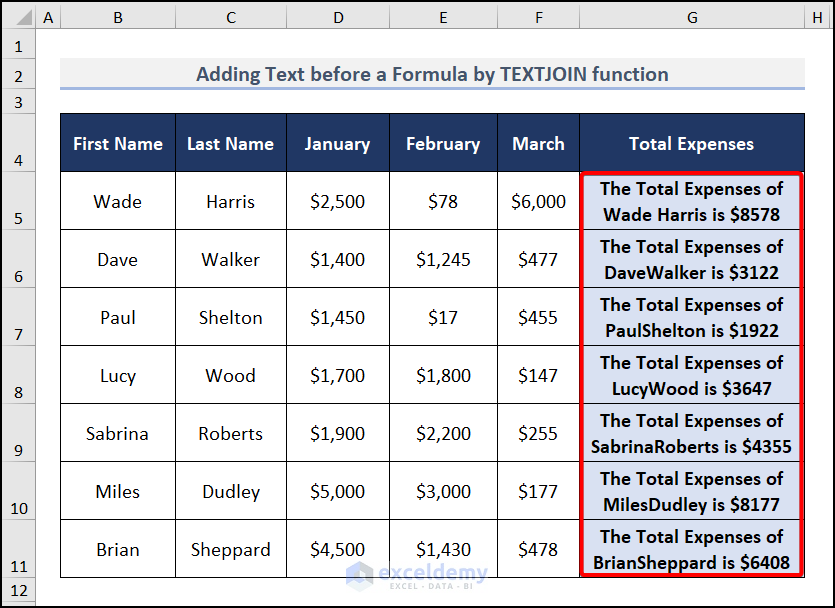The width and height of the screenshot is (835, 608).
Task: Select row 11 header
Action: 19,549
